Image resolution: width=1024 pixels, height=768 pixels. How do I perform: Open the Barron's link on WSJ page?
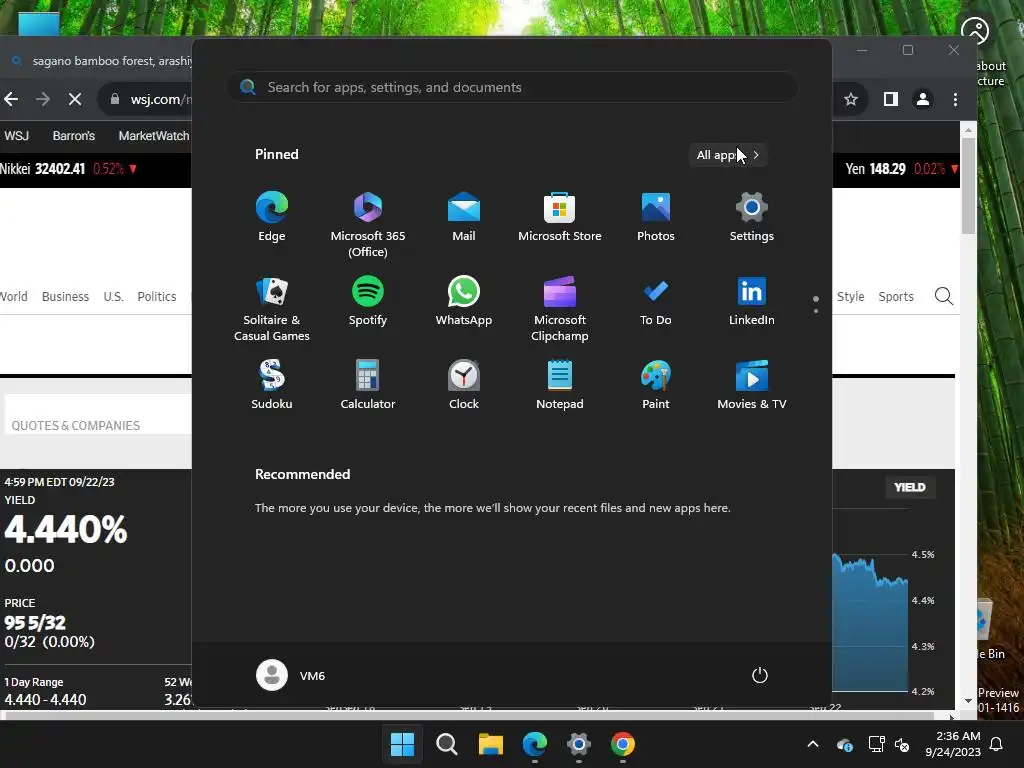click(x=74, y=136)
